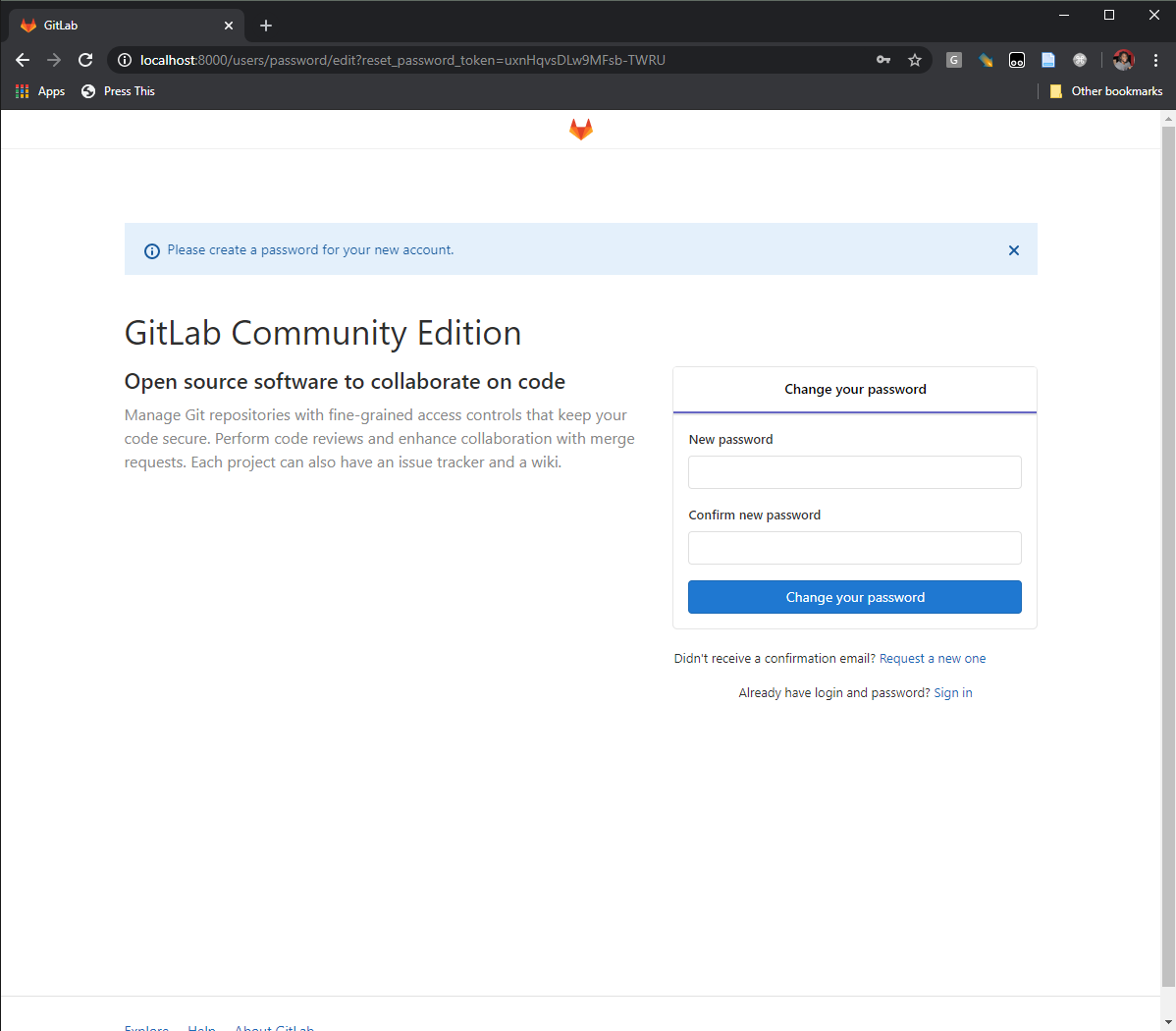Click the profile avatar in the browser toolbar
Viewport: 1176px width, 1031px height.
click(1123, 60)
